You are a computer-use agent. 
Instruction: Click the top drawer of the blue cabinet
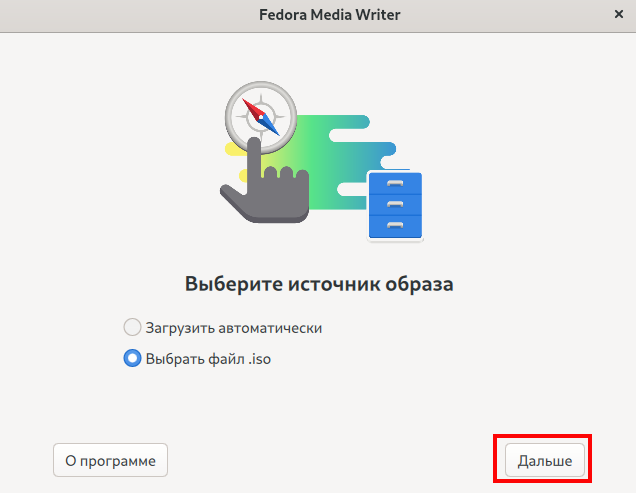[395, 184]
